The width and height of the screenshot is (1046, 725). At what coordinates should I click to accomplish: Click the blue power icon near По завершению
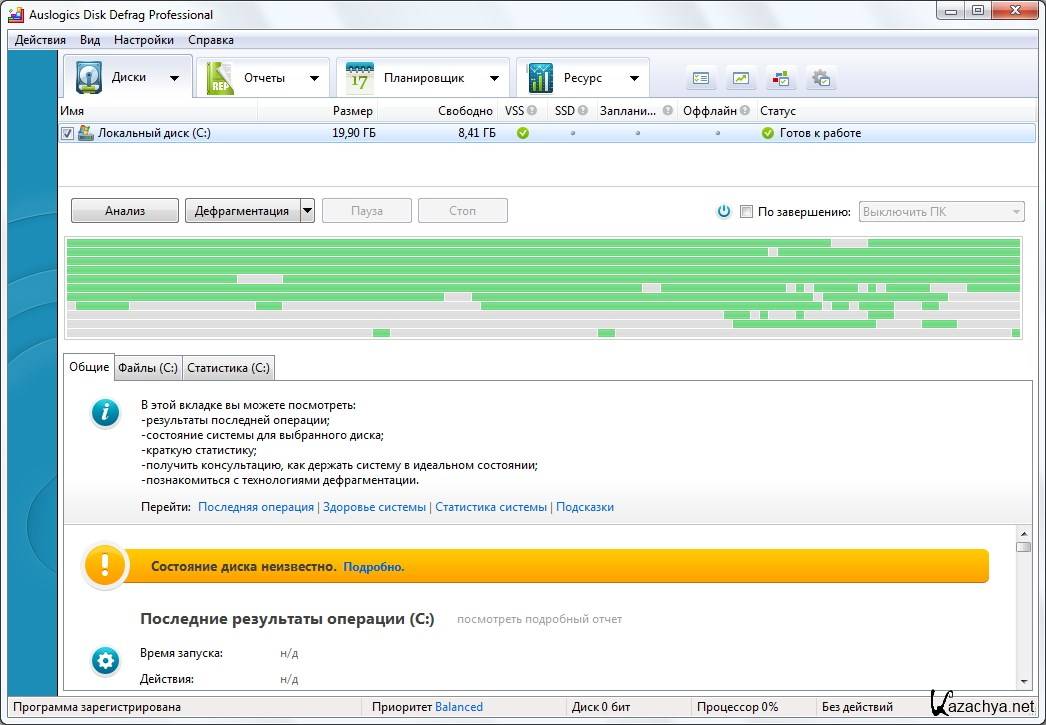[x=724, y=212]
